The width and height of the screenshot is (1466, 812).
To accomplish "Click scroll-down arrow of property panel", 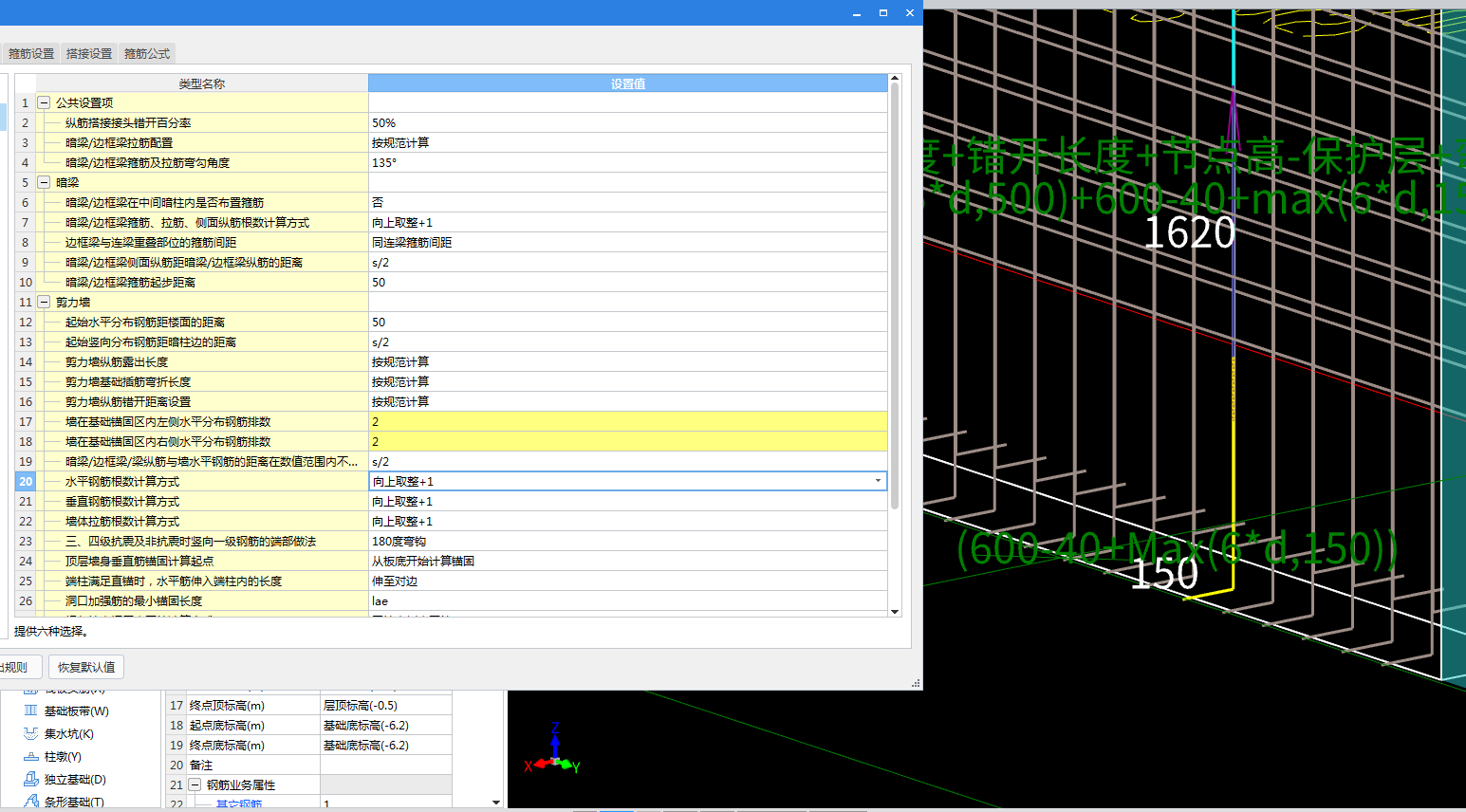I will click(x=496, y=803).
